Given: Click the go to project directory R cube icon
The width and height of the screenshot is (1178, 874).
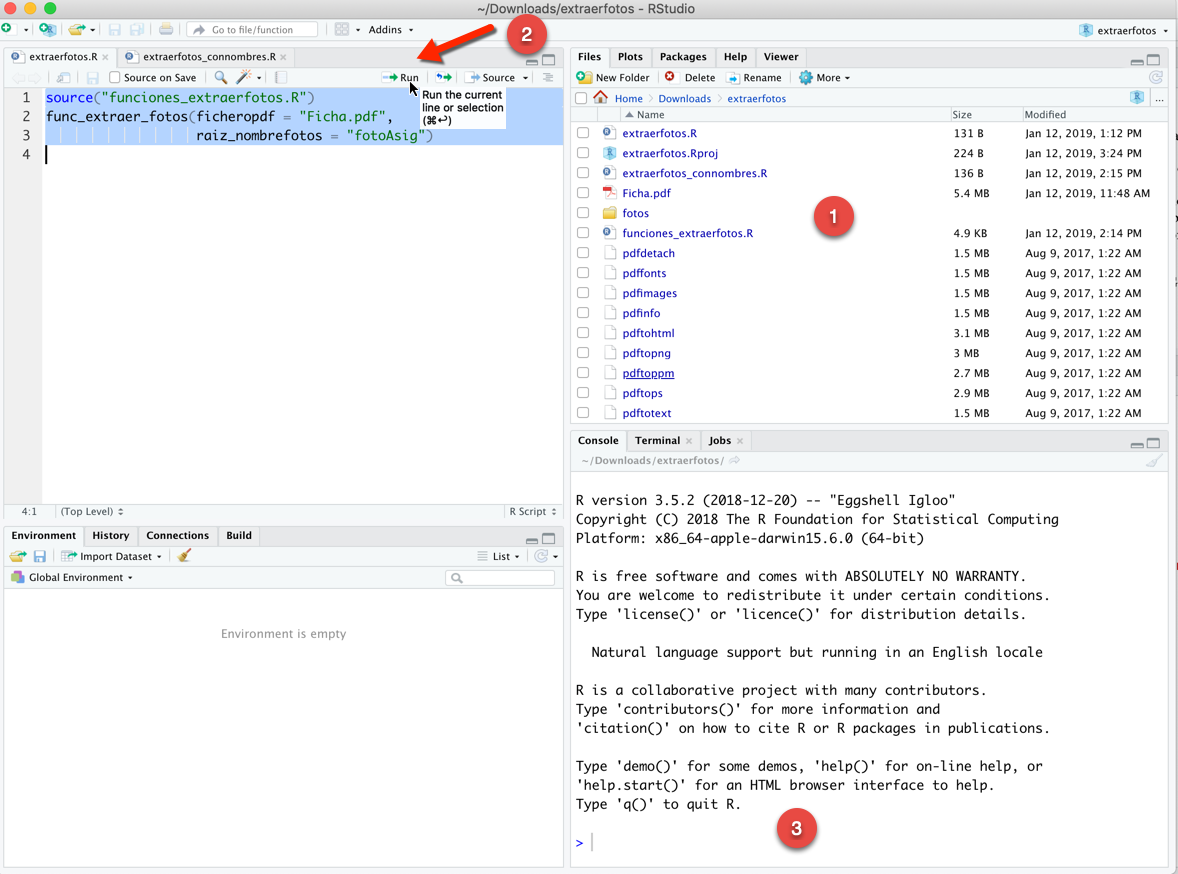Looking at the screenshot, I should click(1137, 97).
